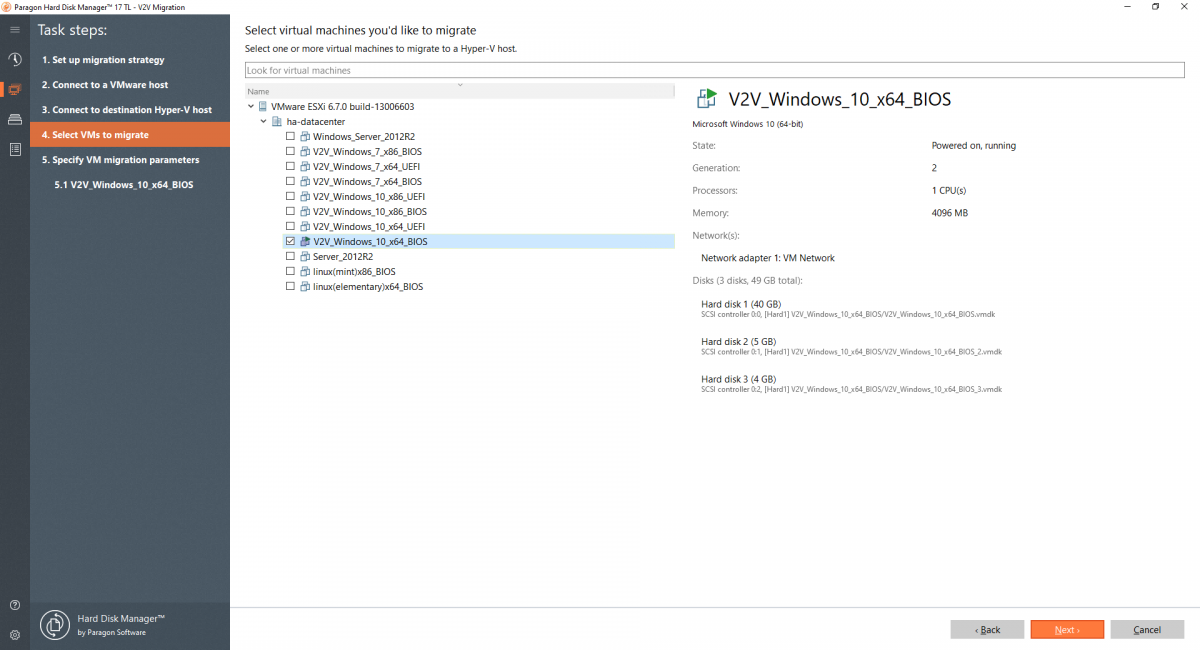Screen dimensions: 1200x650
Task: Open help via the question mark icon
Action: pos(14,604)
